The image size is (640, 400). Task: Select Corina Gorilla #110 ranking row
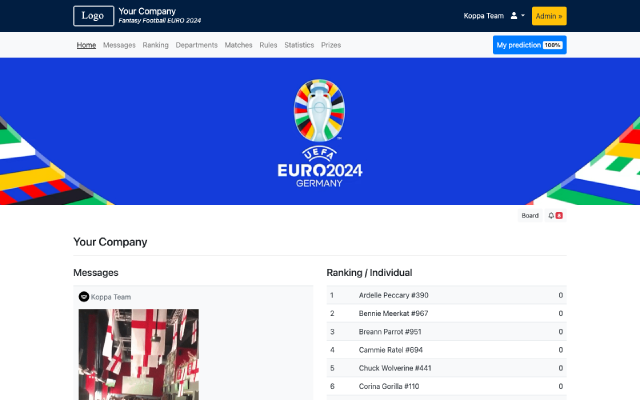(x=447, y=386)
